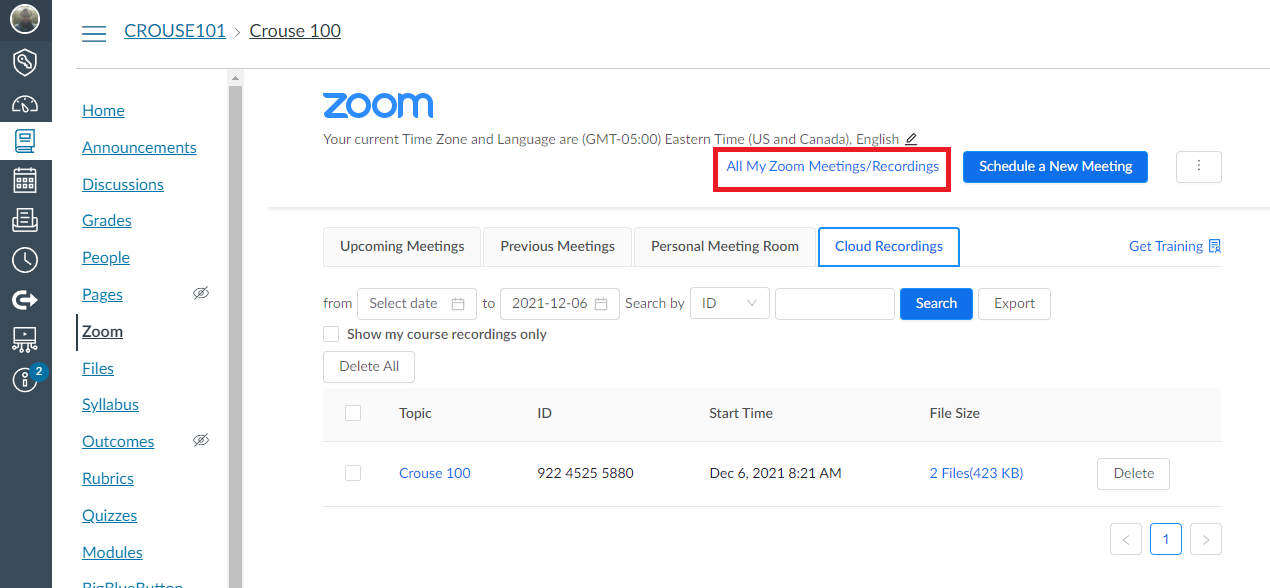Open the 2 Files(423 KB) link
The height and width of the screenshot is (588, 1270).
(x=976, y=473)
